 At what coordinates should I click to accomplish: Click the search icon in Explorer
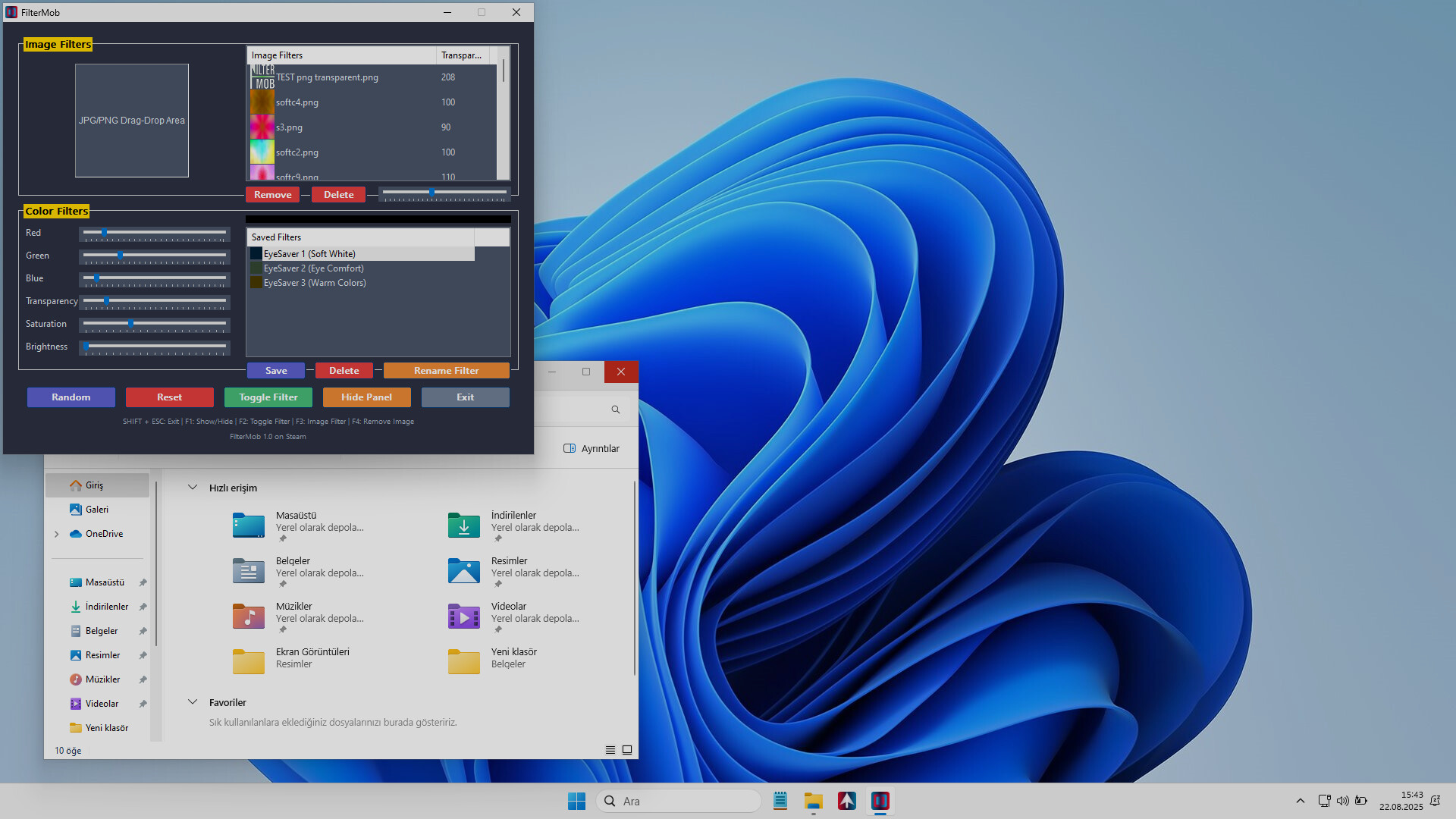(x=615, y=409)
